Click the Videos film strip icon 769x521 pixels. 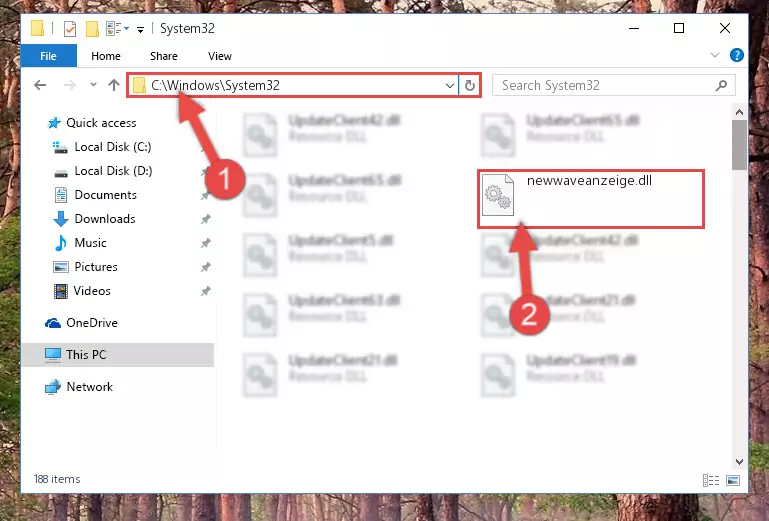(61, 291)
